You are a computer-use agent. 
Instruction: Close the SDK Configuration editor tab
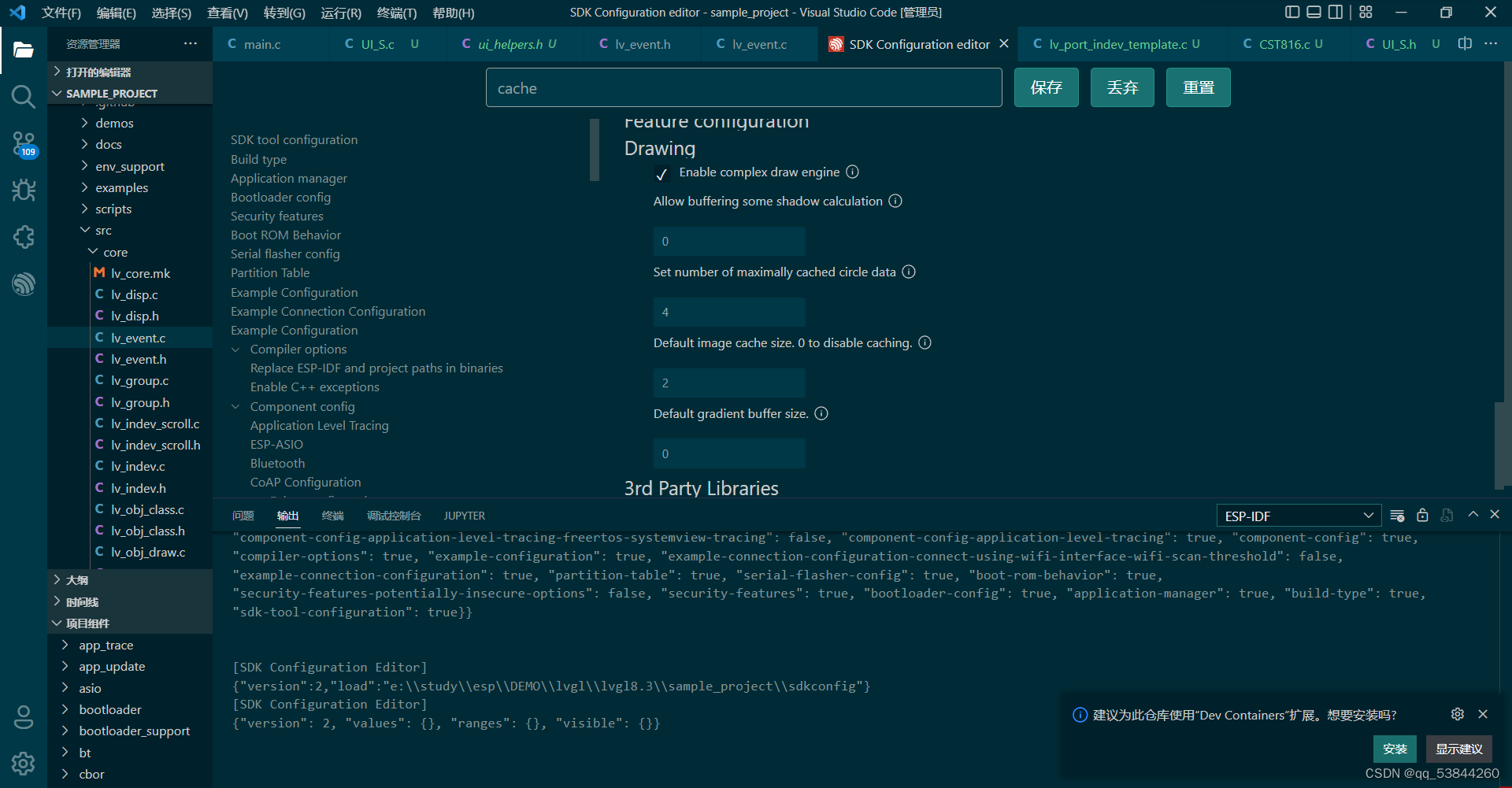point(1004,44)
